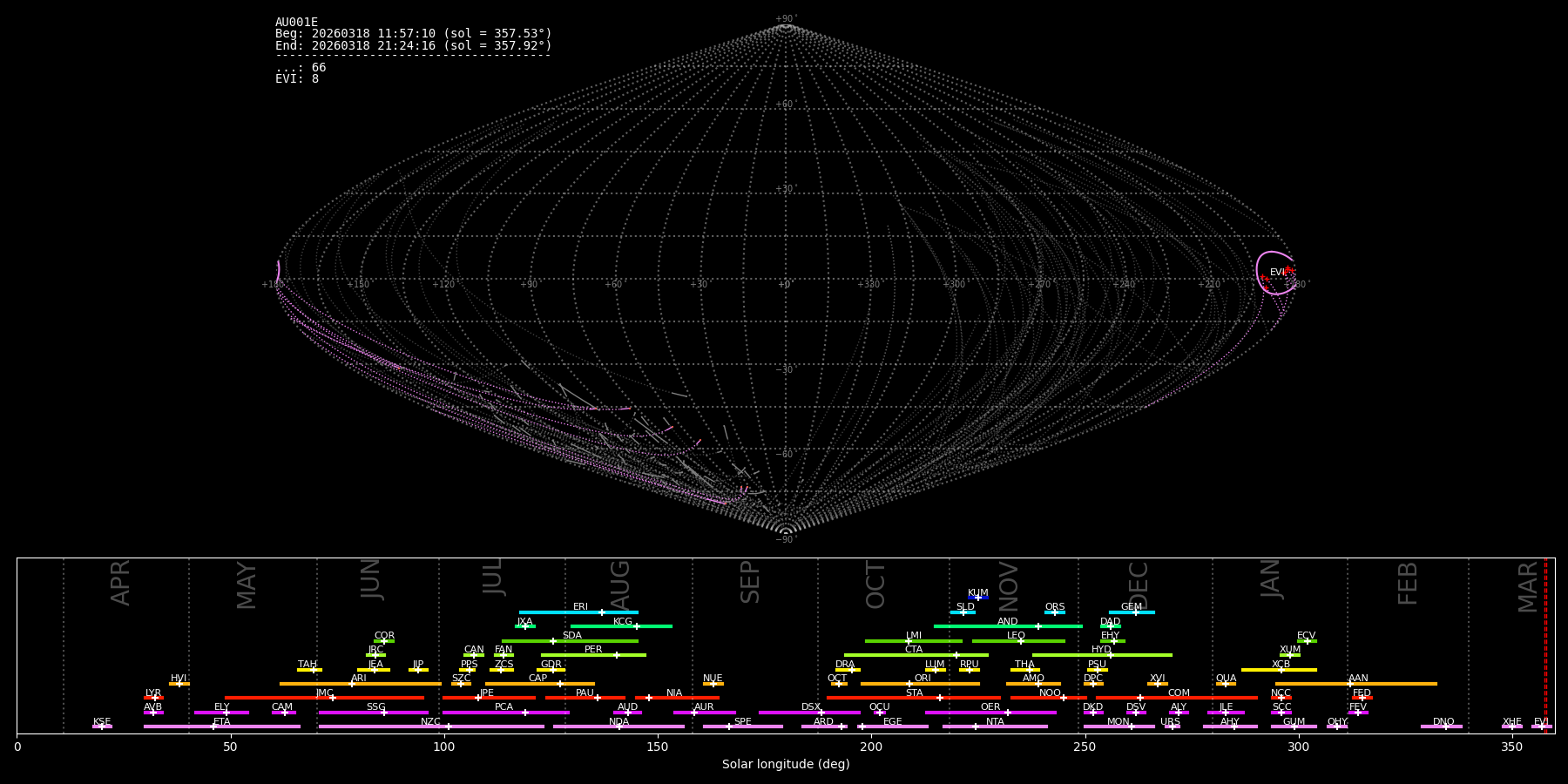This screenshot has height=784, width=1568.
Task: Click the XHE shower label
Action: point(1511,722)
